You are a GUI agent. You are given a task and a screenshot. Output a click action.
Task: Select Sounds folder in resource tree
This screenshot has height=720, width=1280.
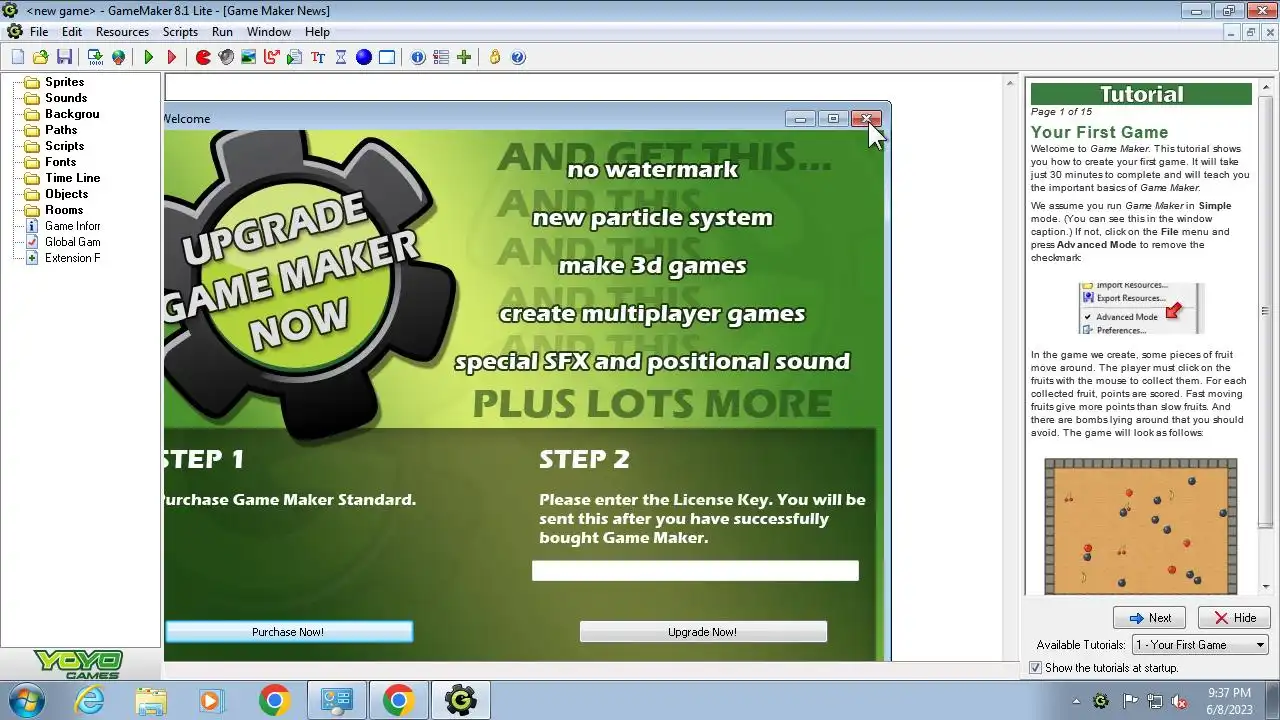click(66, 98)
